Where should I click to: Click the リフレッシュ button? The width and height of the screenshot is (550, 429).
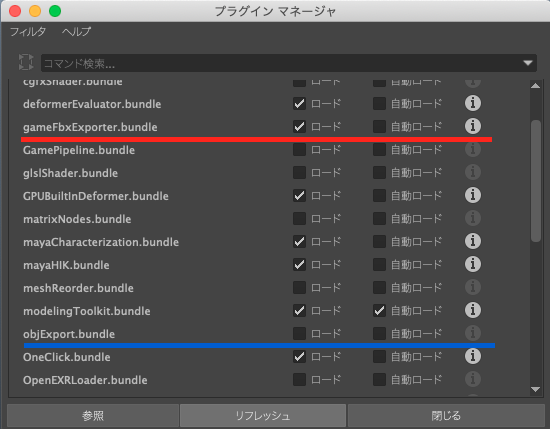[x=263, y=416]
